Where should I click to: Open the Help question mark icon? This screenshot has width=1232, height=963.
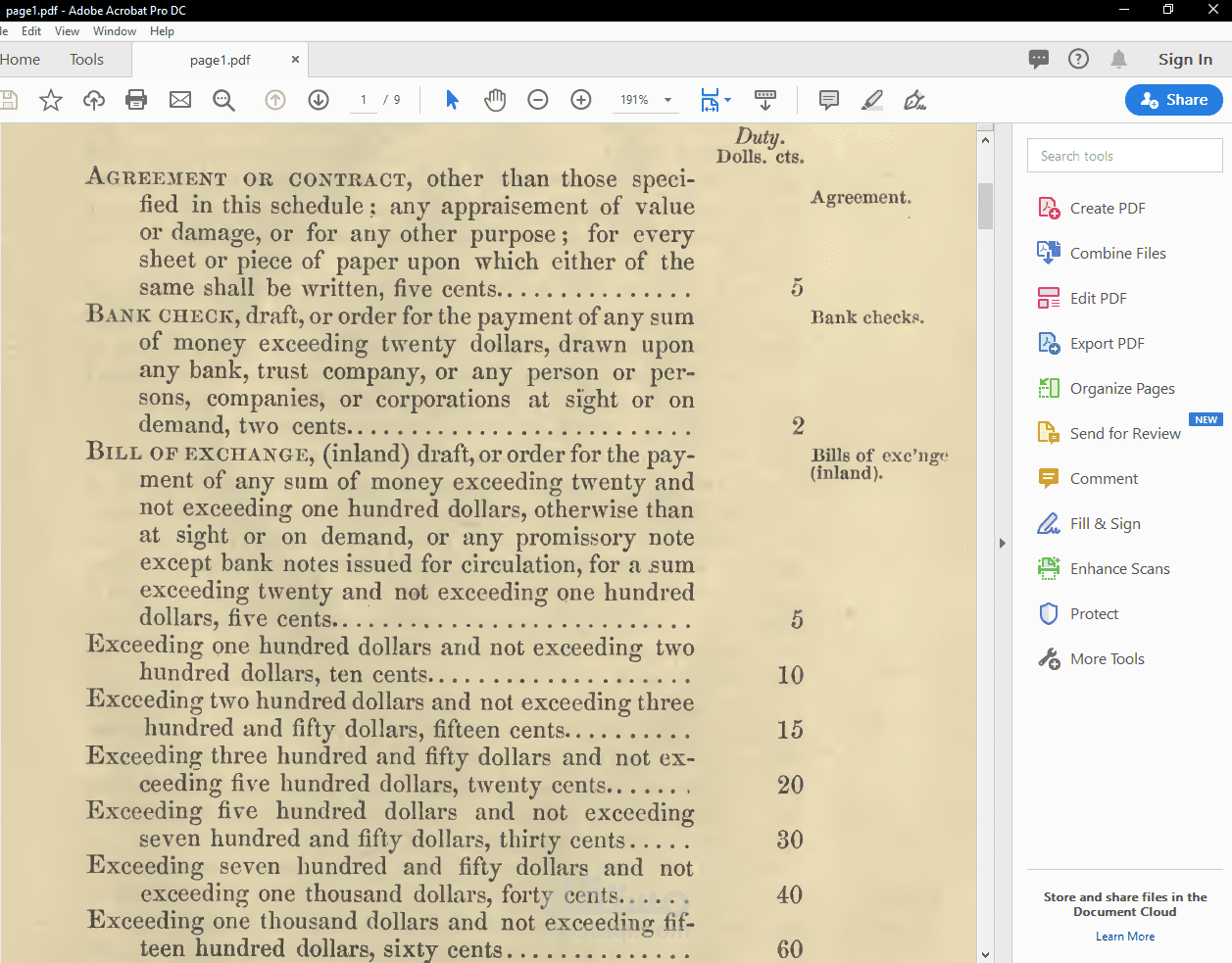[x=1079, y=59]
